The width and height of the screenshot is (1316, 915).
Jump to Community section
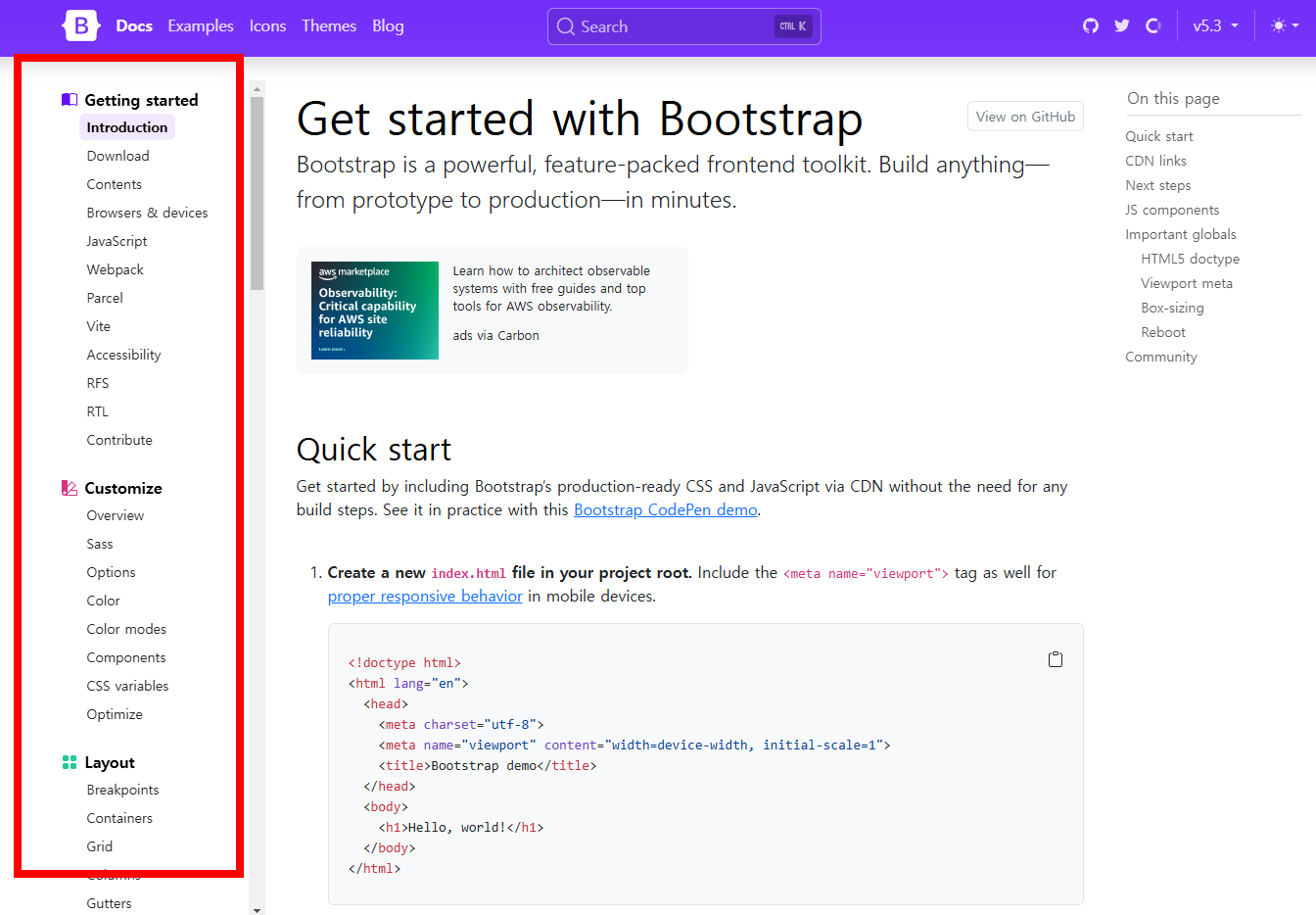pyautogui.click(x=1160, y=357)
